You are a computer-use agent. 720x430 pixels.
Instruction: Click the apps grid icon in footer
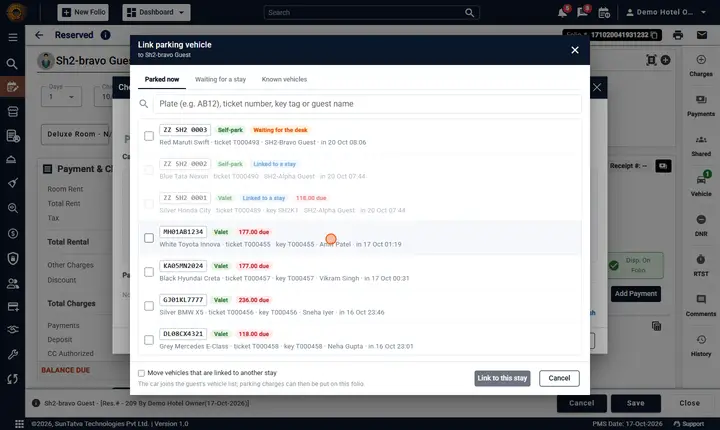[19, 424]
